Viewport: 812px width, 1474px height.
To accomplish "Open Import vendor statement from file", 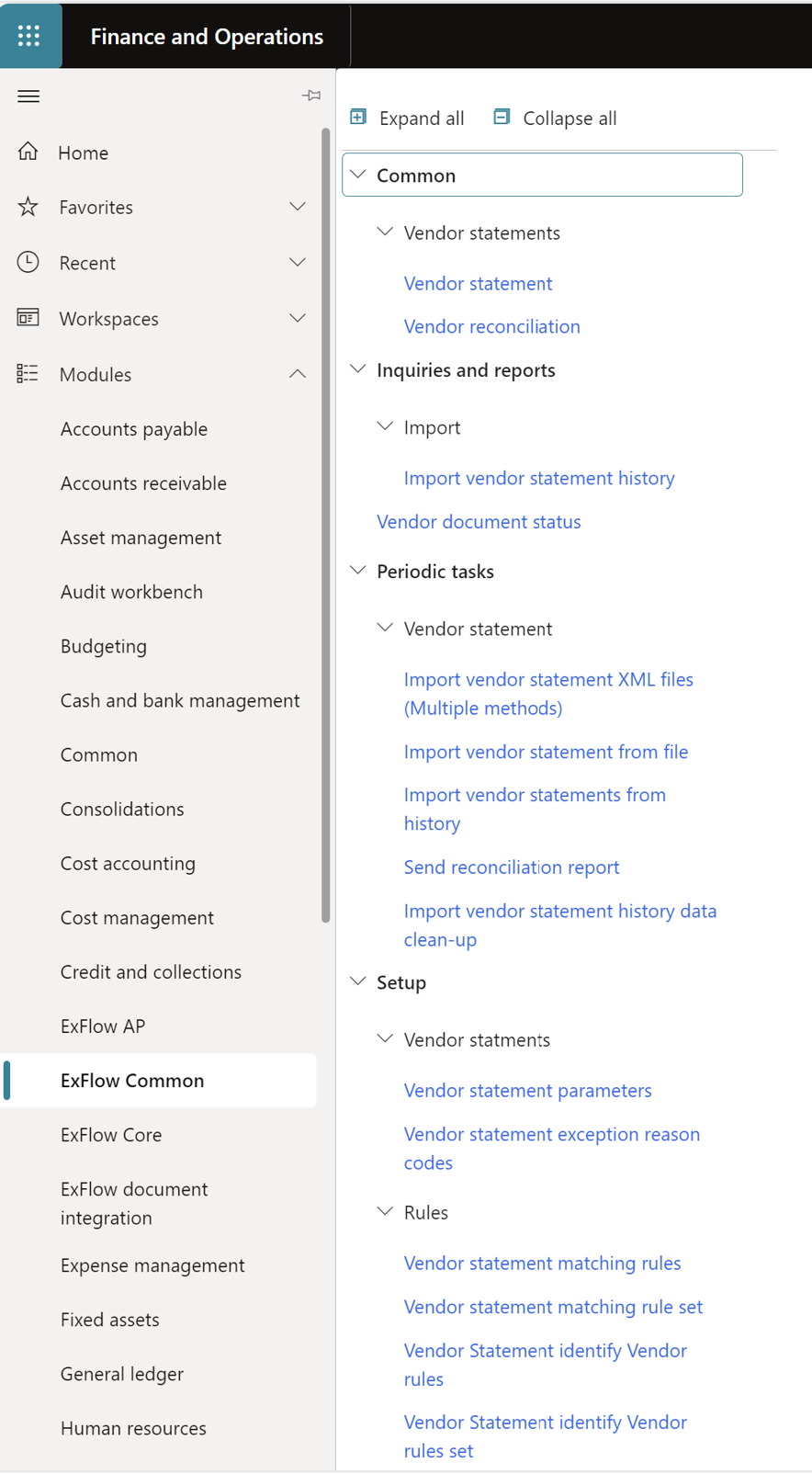I will pyautogui.click(x=546, y=752).
